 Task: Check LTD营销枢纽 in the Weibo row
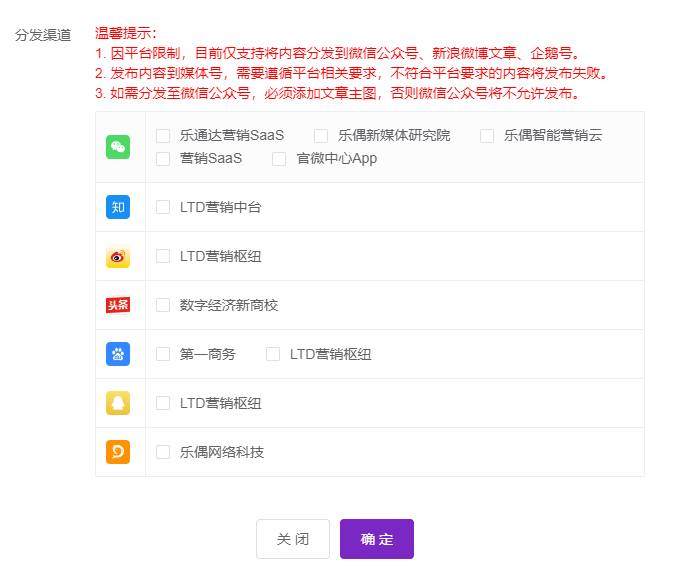[163, 256]
